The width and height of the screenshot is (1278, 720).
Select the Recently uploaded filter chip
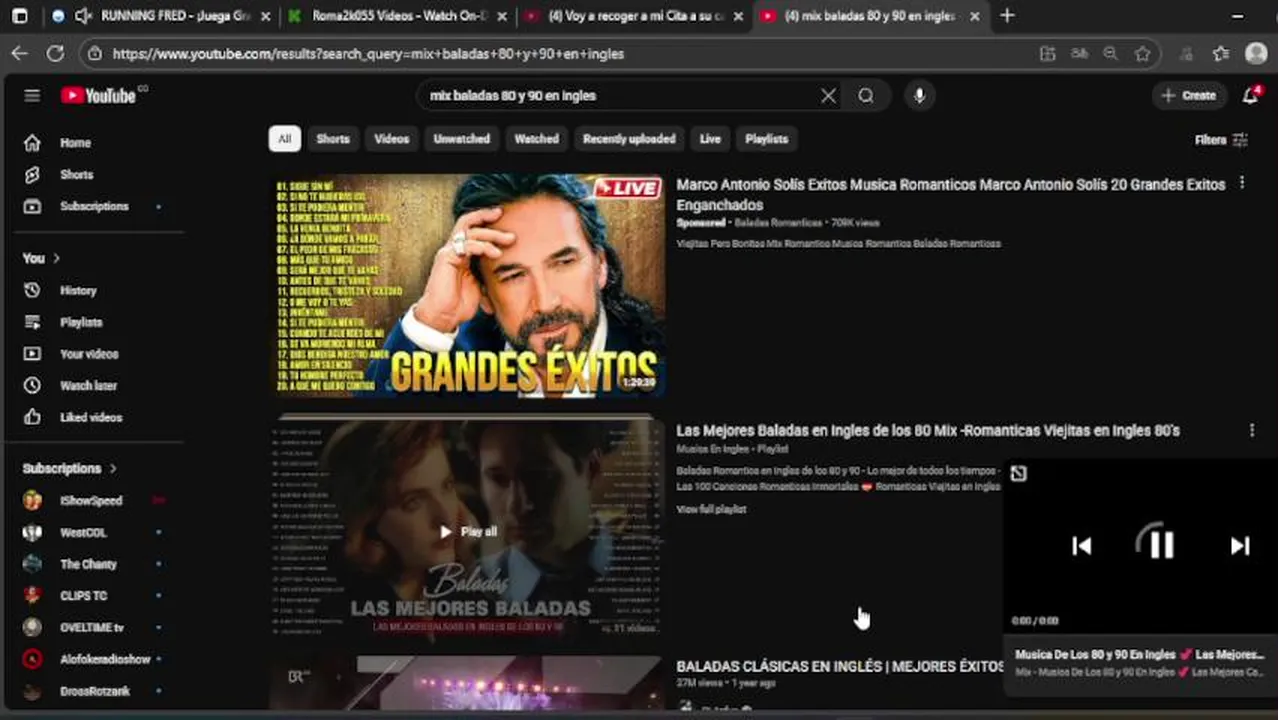coord(629,139)
